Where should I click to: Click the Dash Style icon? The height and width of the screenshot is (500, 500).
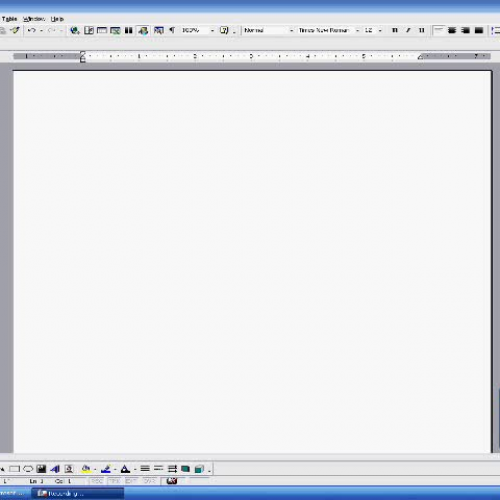click(x=159, y=469)
